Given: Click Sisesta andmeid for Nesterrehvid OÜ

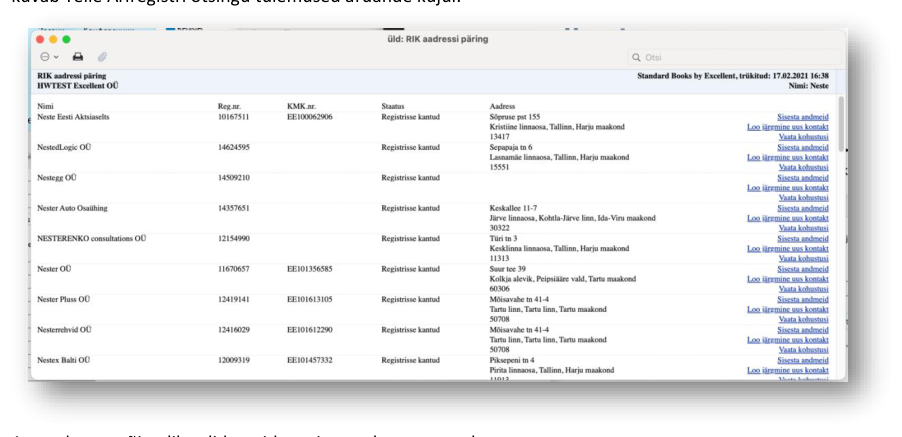Looking at the screenshot, I should (802, 330).
